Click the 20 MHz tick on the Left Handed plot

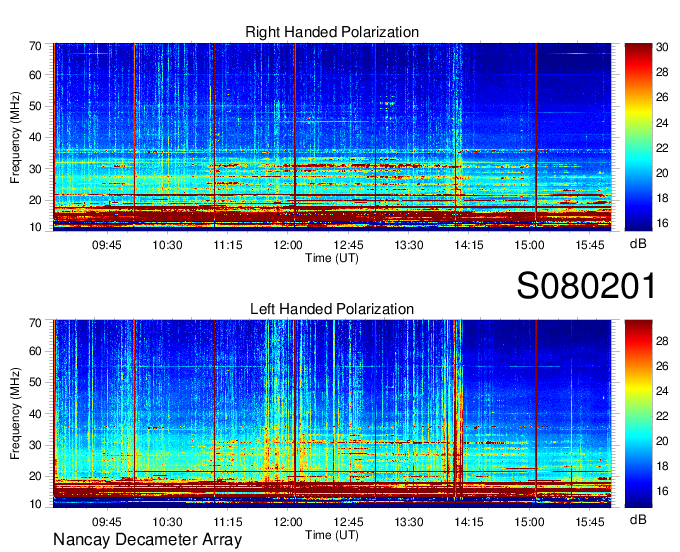tap(35, 477)
